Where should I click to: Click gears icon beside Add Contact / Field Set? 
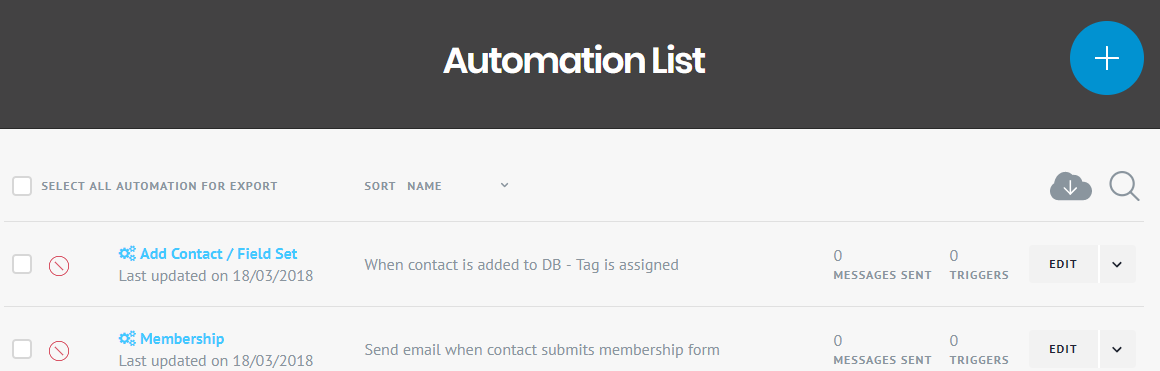point(127,254)
